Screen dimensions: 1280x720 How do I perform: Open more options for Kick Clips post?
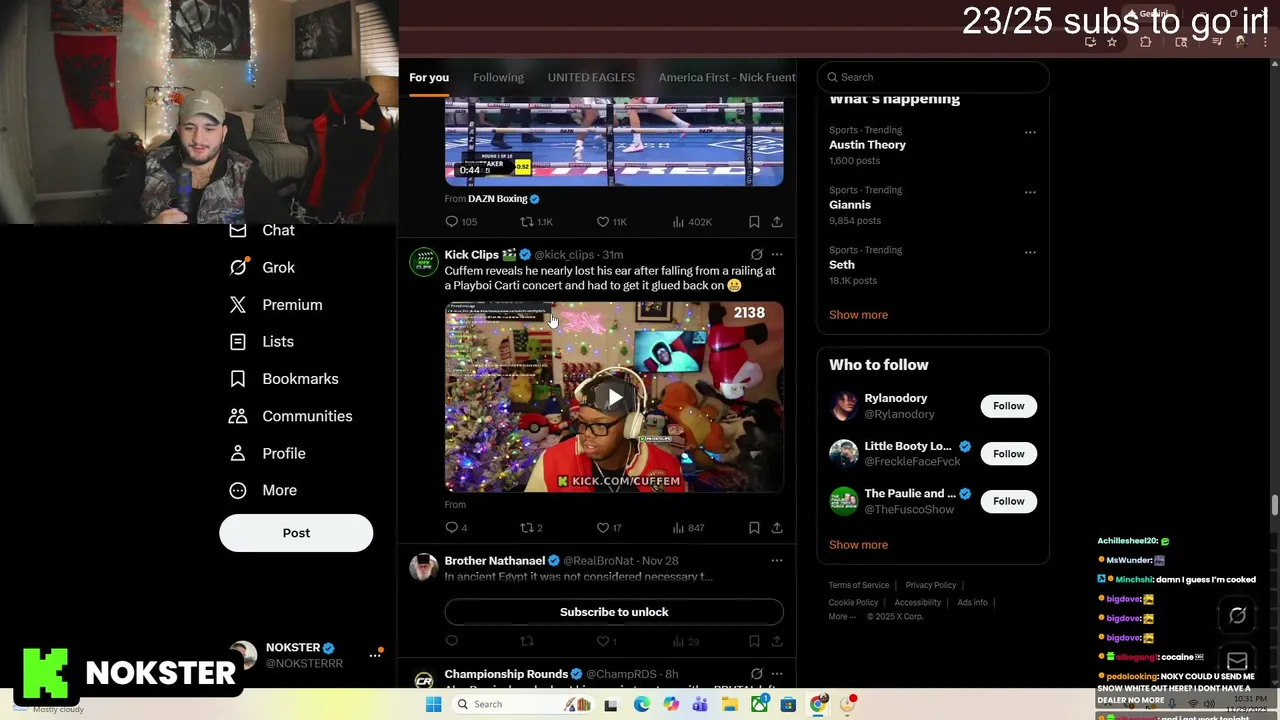click(777, 255)
